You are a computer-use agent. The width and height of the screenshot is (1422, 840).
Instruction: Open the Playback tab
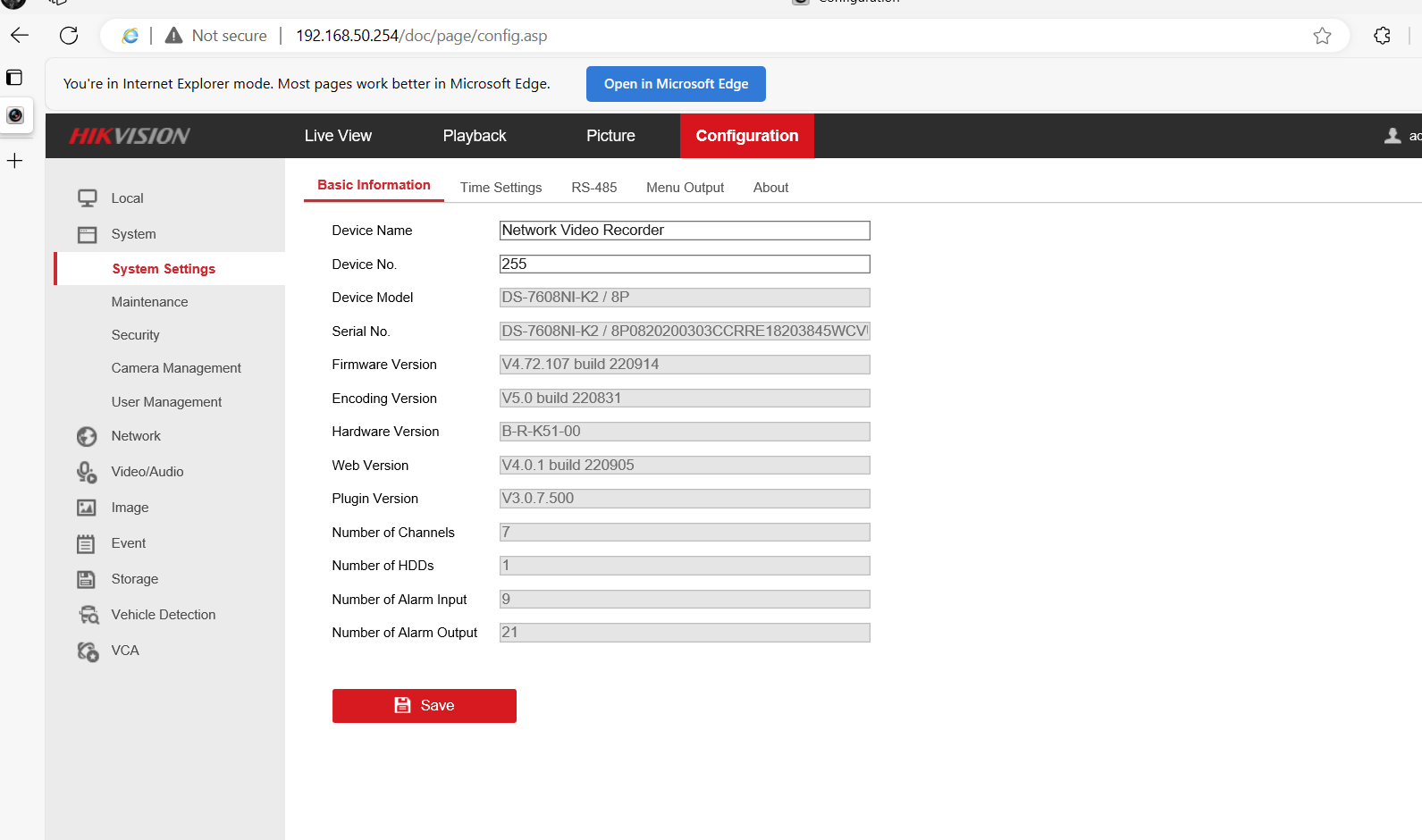pos(475,136)
